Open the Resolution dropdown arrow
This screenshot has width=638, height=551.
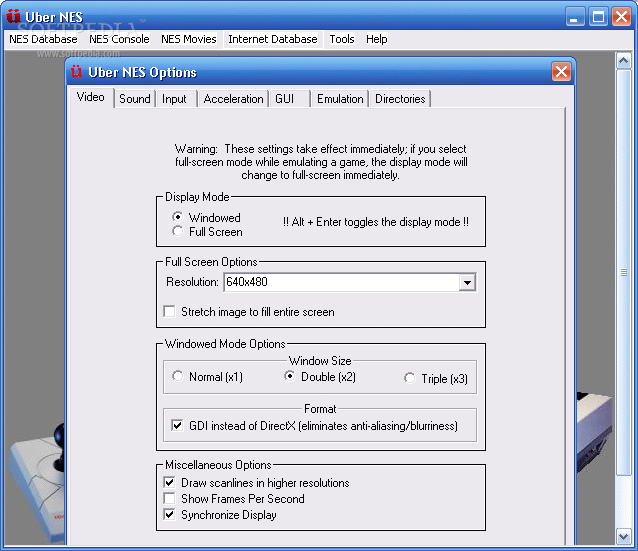[468, 282]
